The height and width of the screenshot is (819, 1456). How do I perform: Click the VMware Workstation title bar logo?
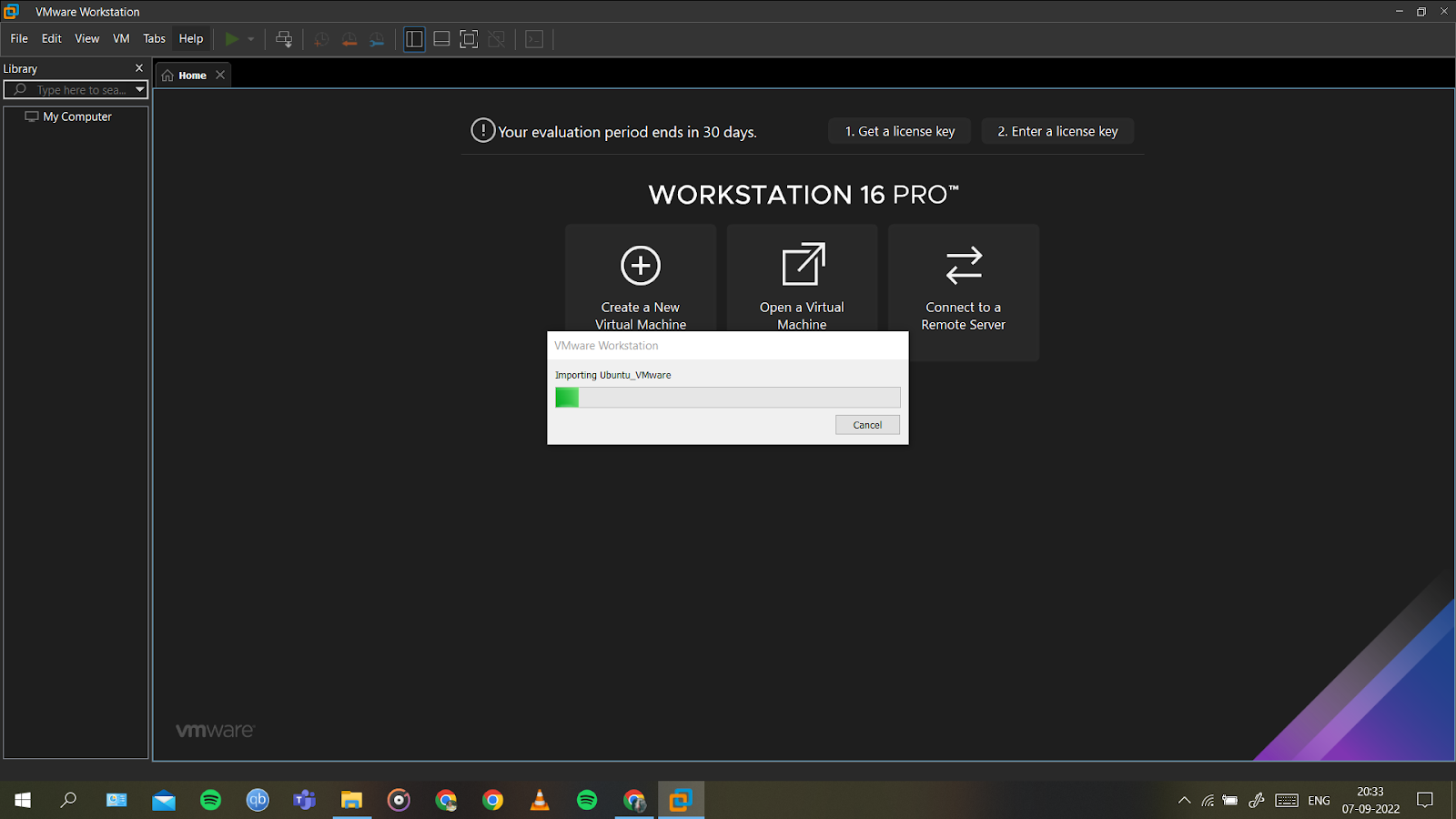[x=12, y=12]
